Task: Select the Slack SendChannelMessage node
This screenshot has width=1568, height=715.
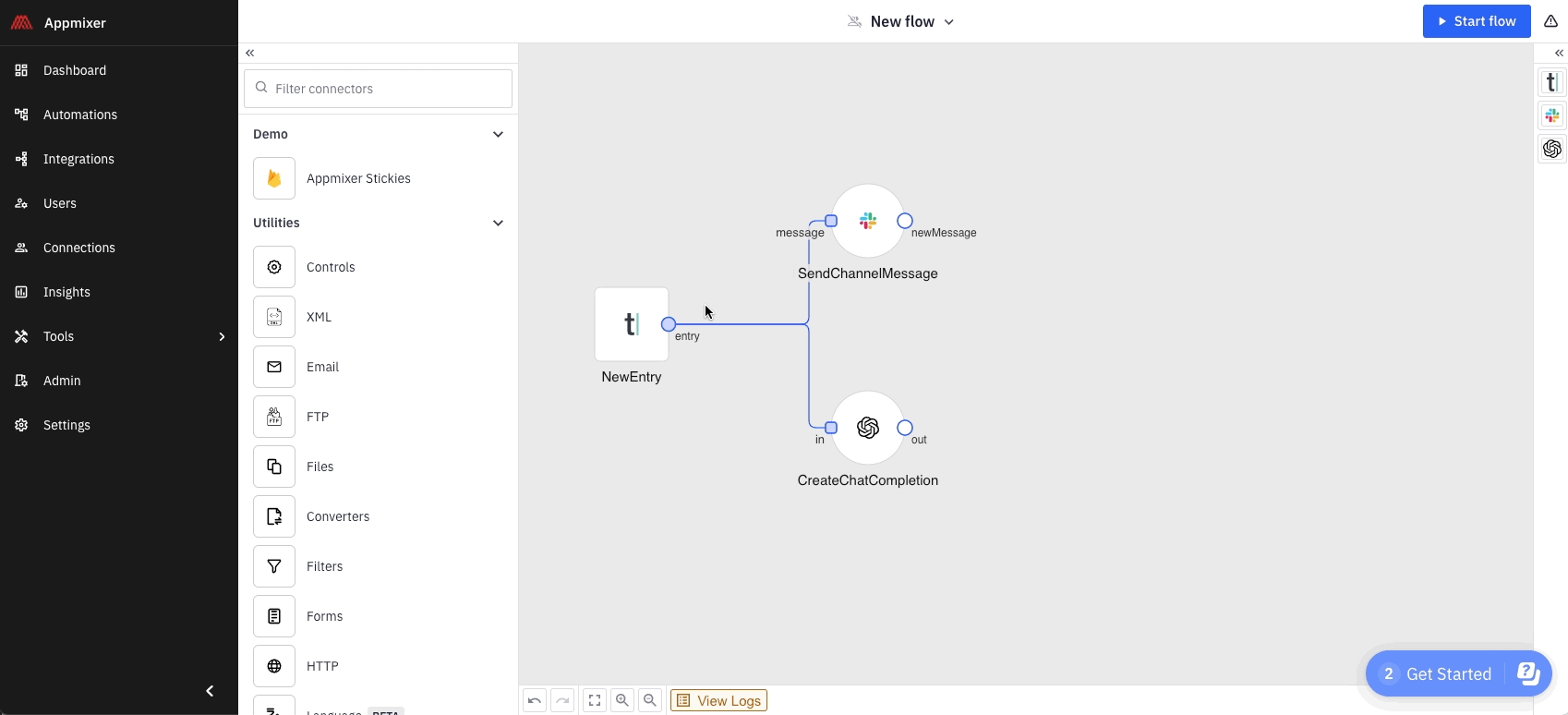Action: tap(867, 222)
